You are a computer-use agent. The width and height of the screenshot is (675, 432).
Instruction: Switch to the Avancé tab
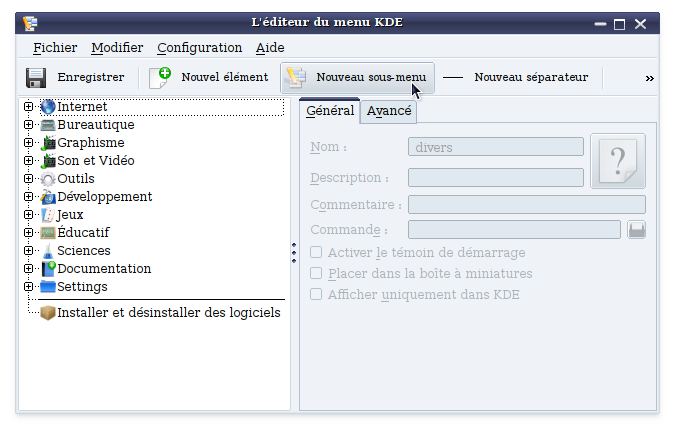click(389, 112)
